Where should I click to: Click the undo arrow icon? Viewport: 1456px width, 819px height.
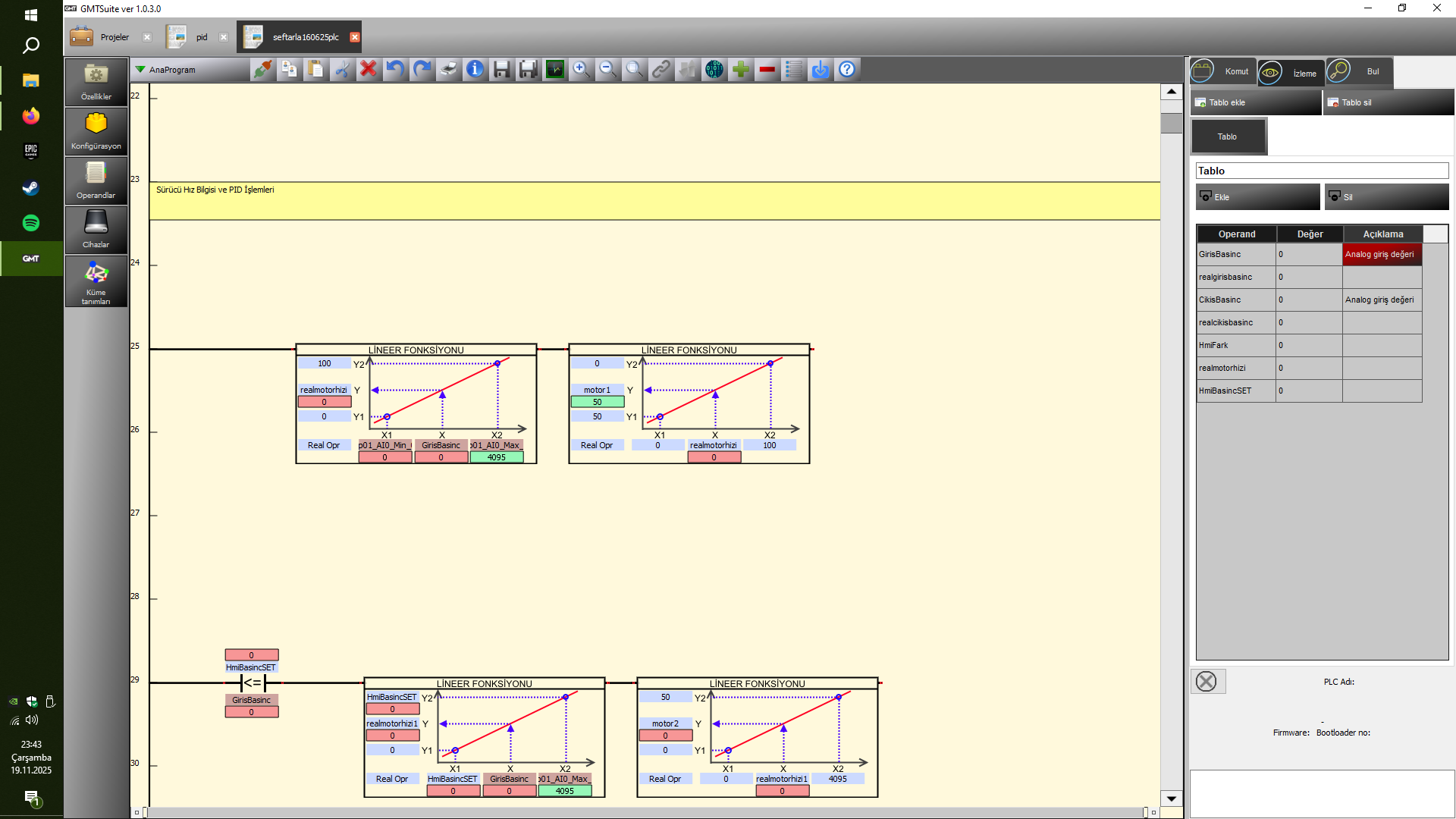[x=395, y=70]
